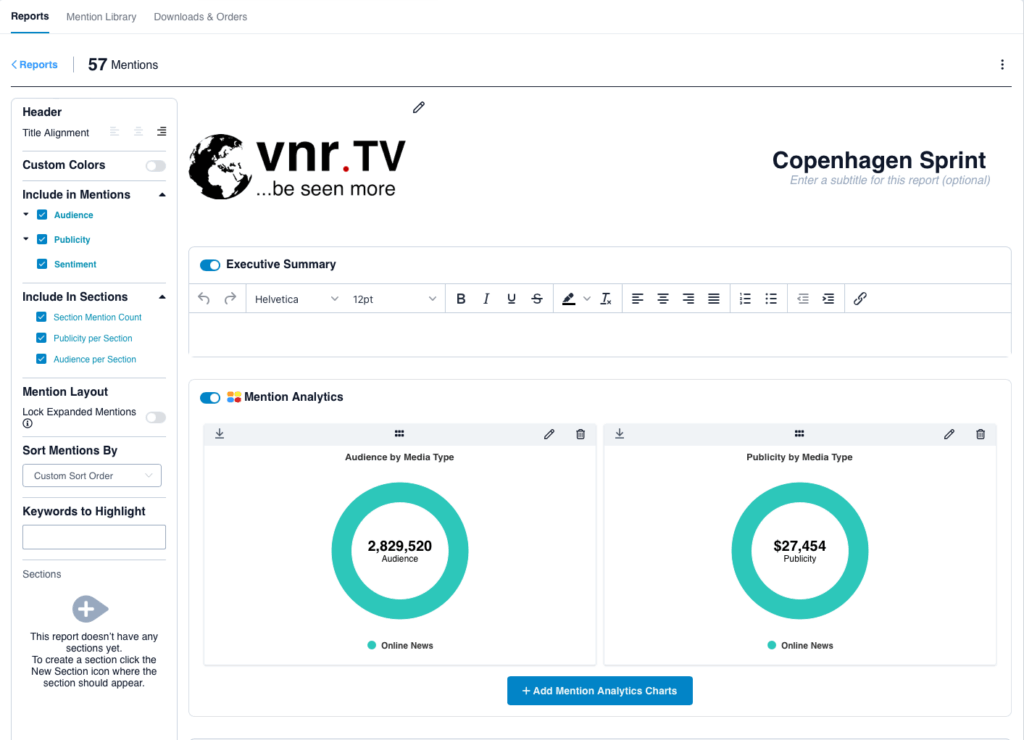Click the numbered list icon
The image size is (1024, 740).
pyautogui.click(x=745, y=299)
